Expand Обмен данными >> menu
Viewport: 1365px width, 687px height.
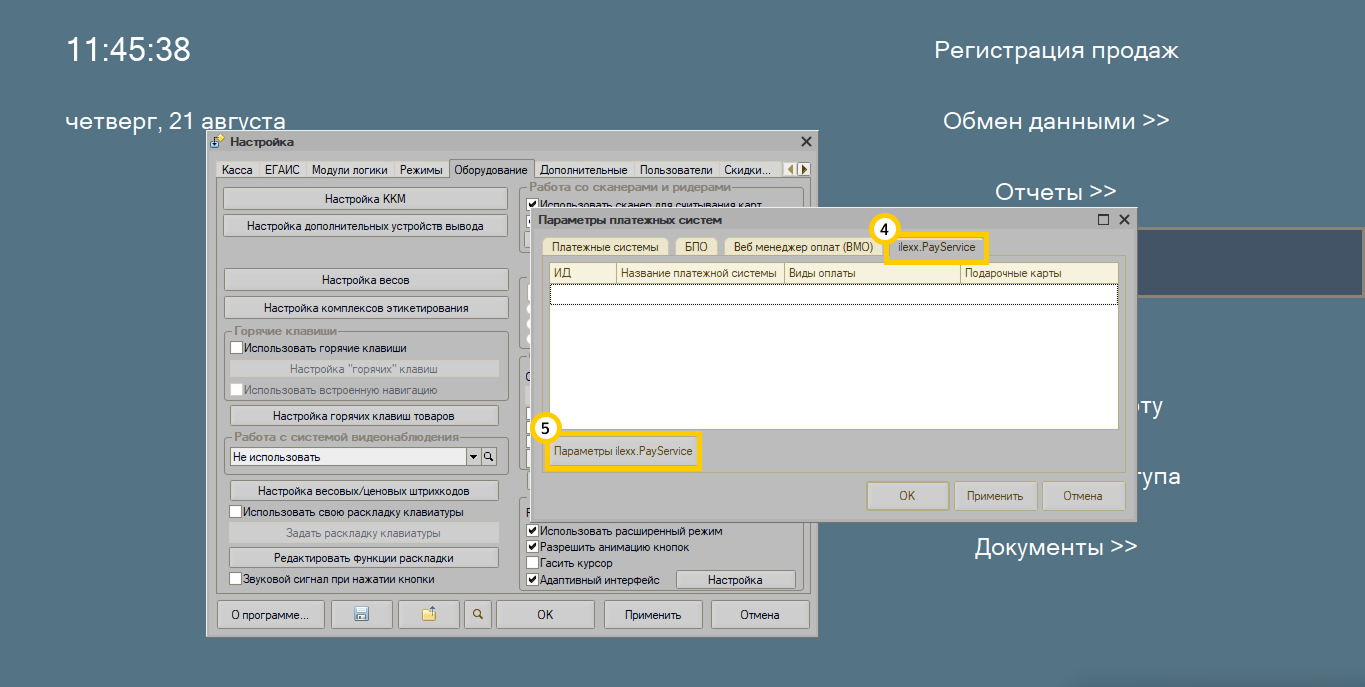tap(1055, 121)
